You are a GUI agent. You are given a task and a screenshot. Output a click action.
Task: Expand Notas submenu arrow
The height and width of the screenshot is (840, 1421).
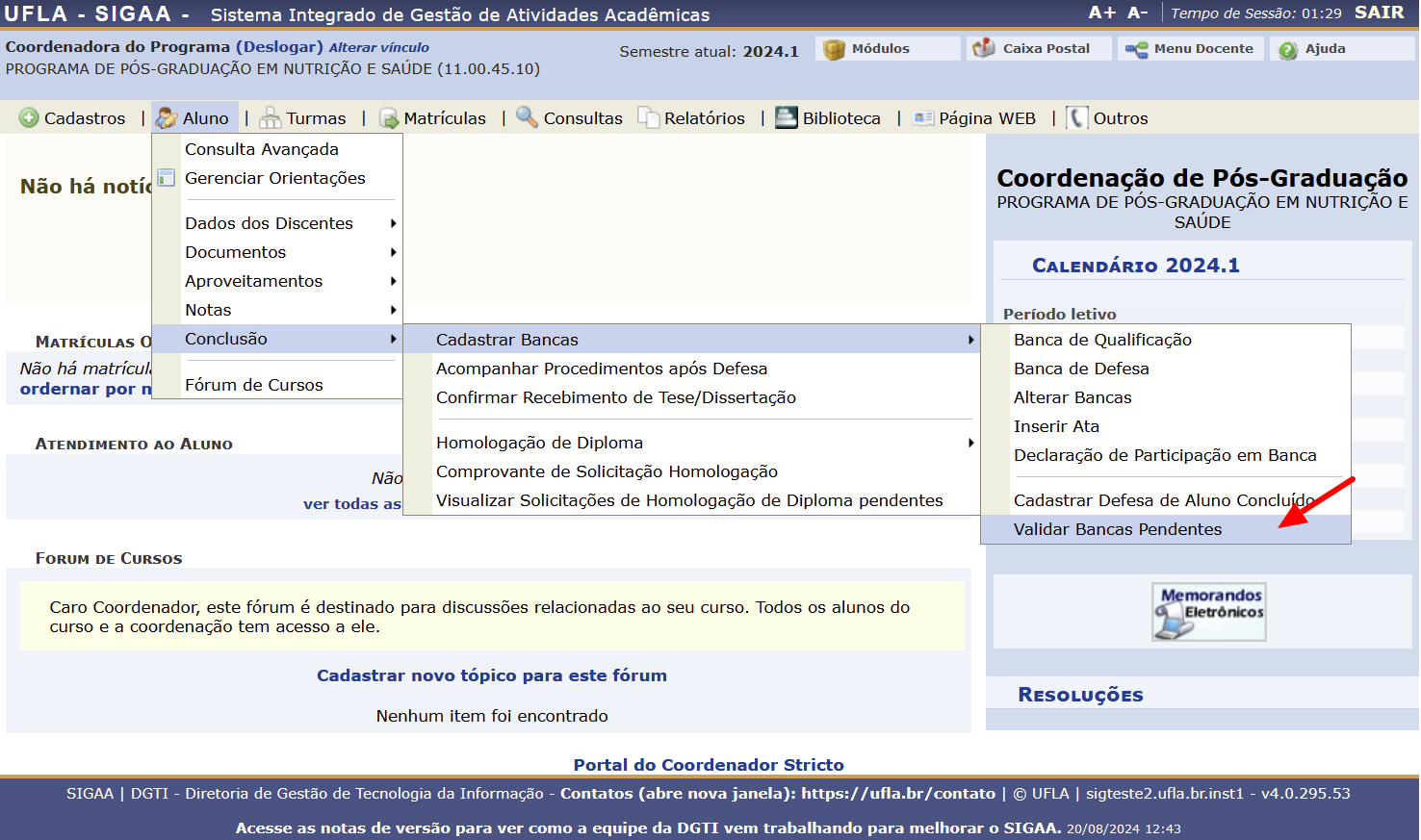(393, 310)
